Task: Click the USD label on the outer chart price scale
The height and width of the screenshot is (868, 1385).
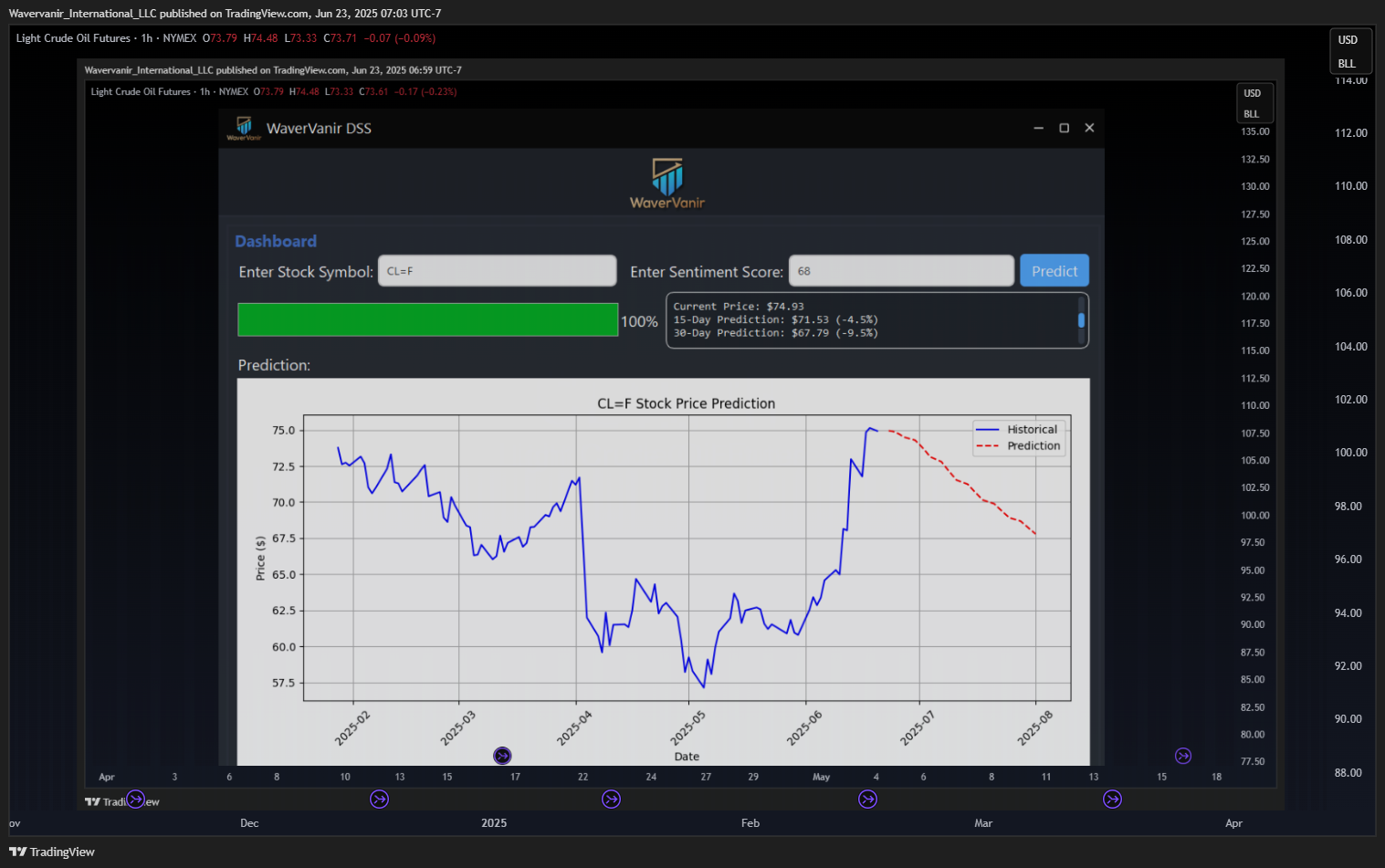Action: coord(1348,40)
